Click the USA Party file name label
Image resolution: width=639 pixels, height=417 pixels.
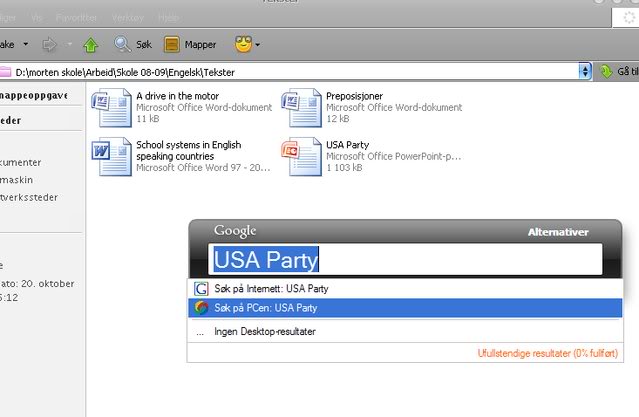pyautogui.click(x=347, y=145)
